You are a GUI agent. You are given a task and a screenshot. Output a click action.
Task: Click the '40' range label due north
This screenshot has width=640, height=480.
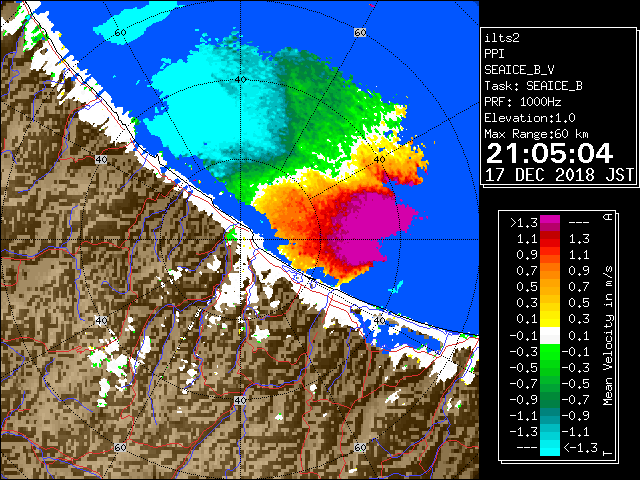240,80
